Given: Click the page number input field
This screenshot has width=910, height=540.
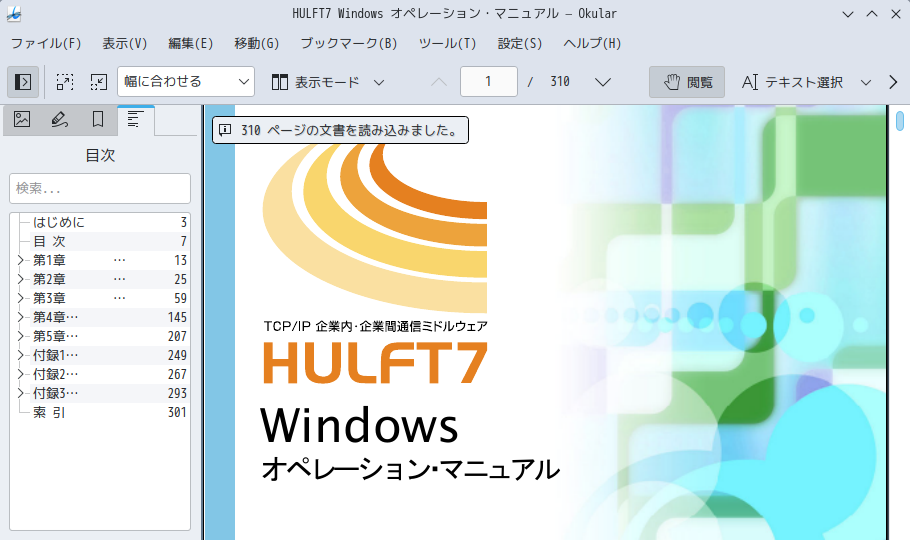Looking at the screenshot, I should (x=489, y=81).
